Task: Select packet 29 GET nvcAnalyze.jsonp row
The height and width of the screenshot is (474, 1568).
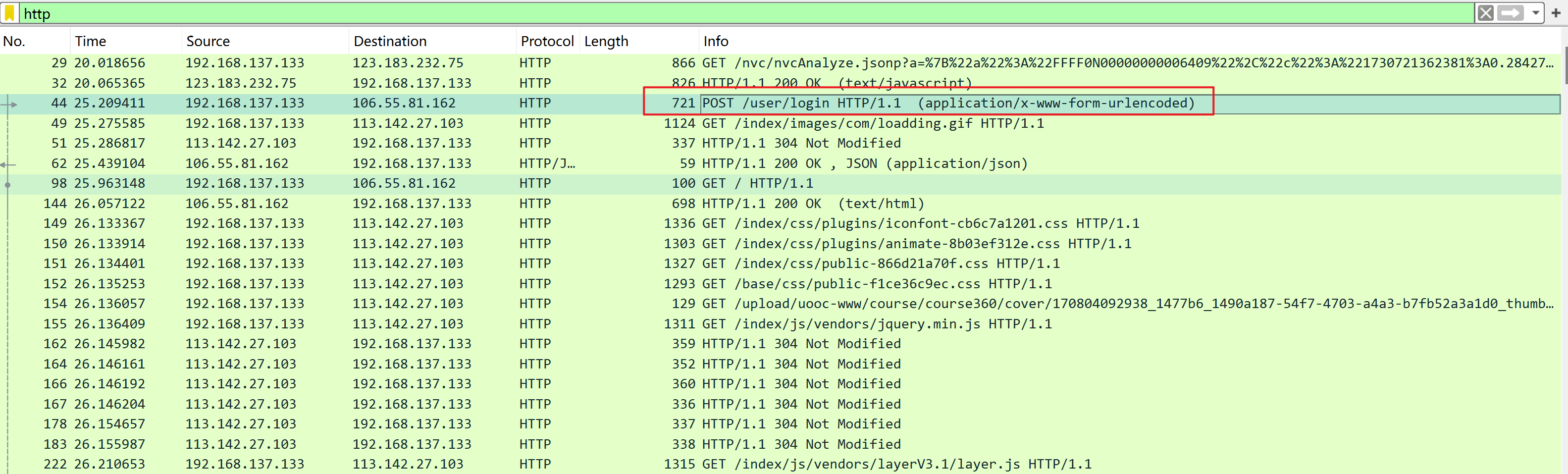Action: pos(780,63)
